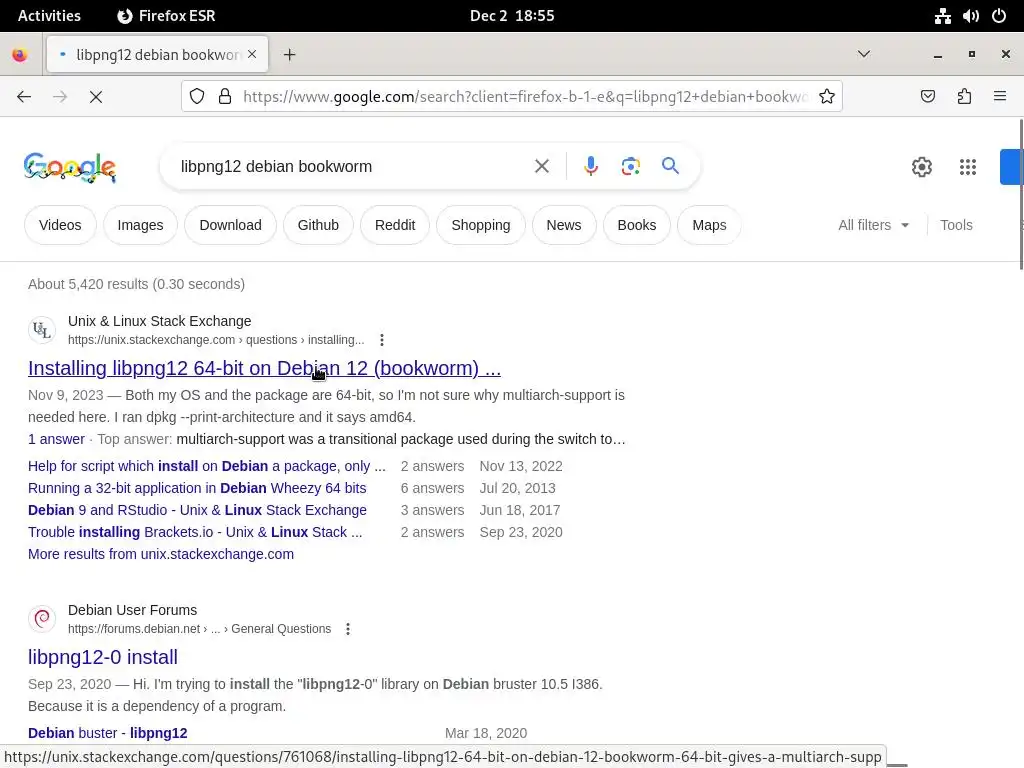
Task: Stop page loading with the X button
Action: (96, 97)
